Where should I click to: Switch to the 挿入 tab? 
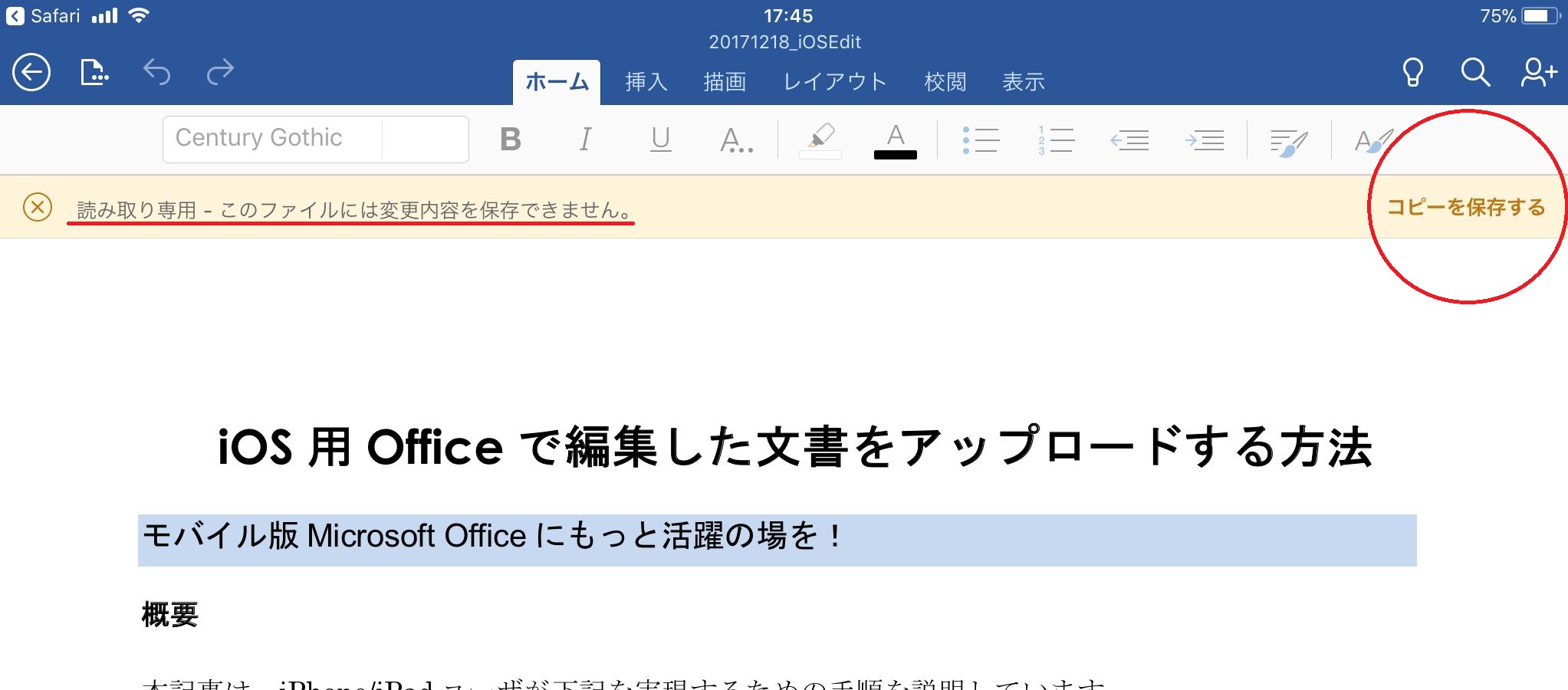(x=646, y=82)
